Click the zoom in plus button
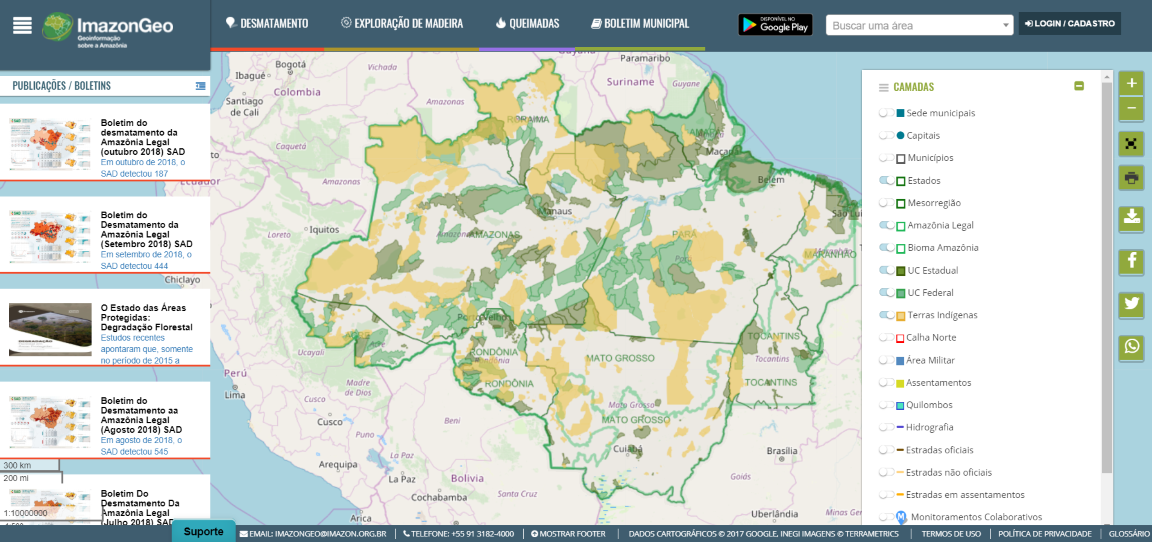The height and width of the screenshot is (542, 1152). 1131,83
